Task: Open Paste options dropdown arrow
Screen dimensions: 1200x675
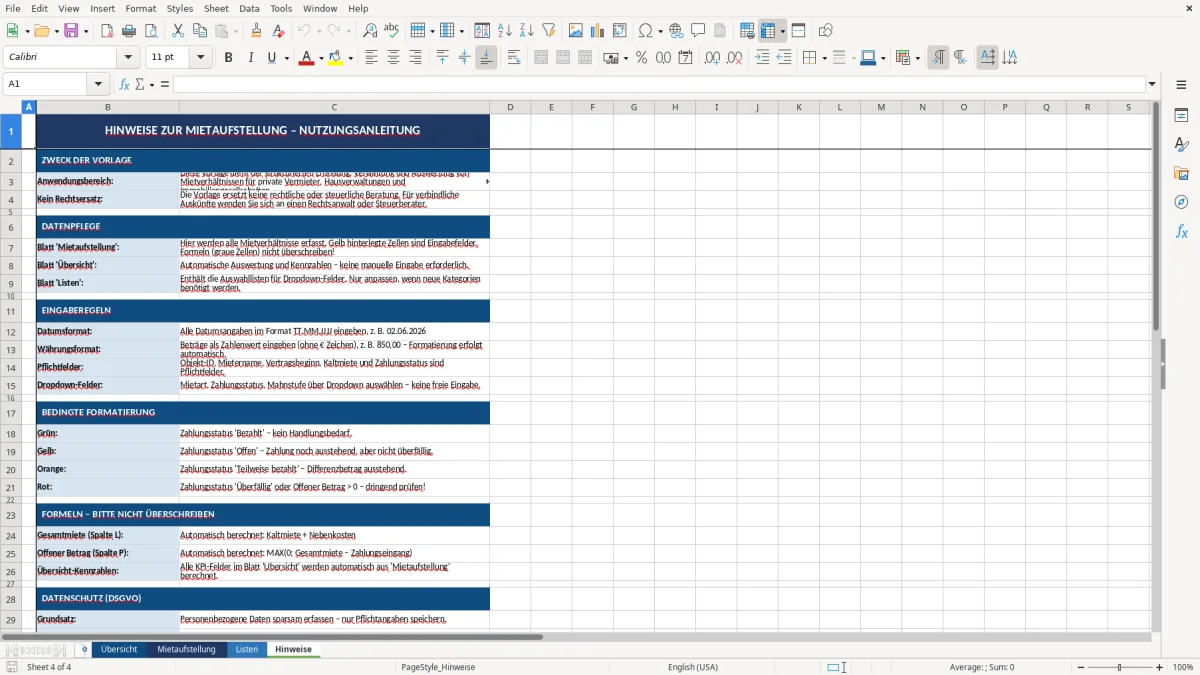Action: pos(236,31)
